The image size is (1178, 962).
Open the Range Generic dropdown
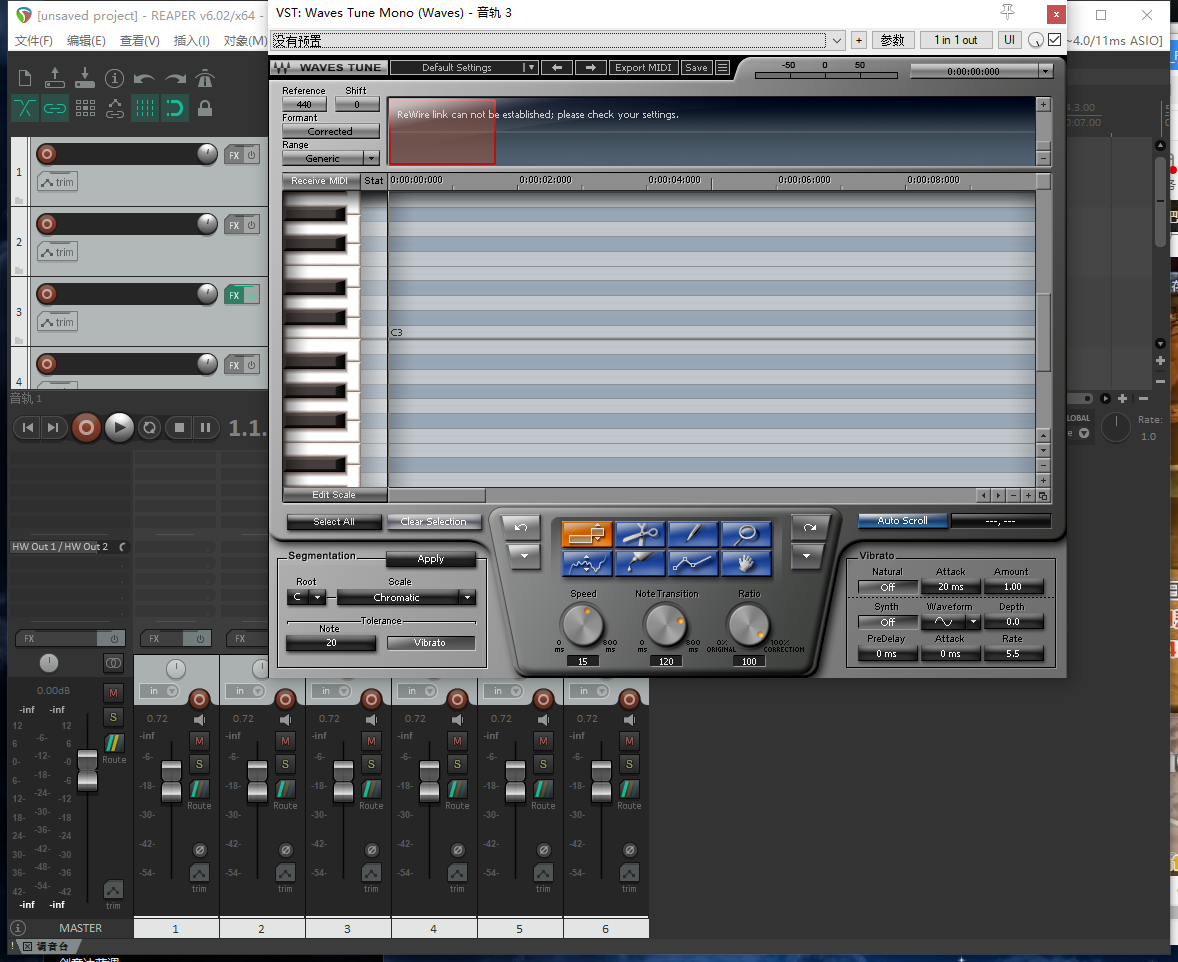pos(371,159)
